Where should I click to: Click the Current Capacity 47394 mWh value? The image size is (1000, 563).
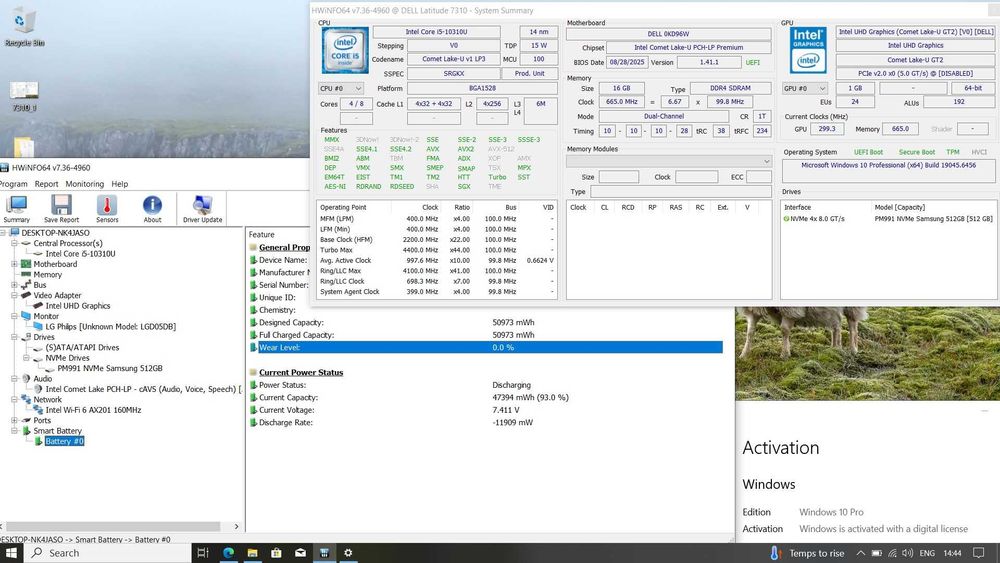pyautogui.click(x=530, y=397)
